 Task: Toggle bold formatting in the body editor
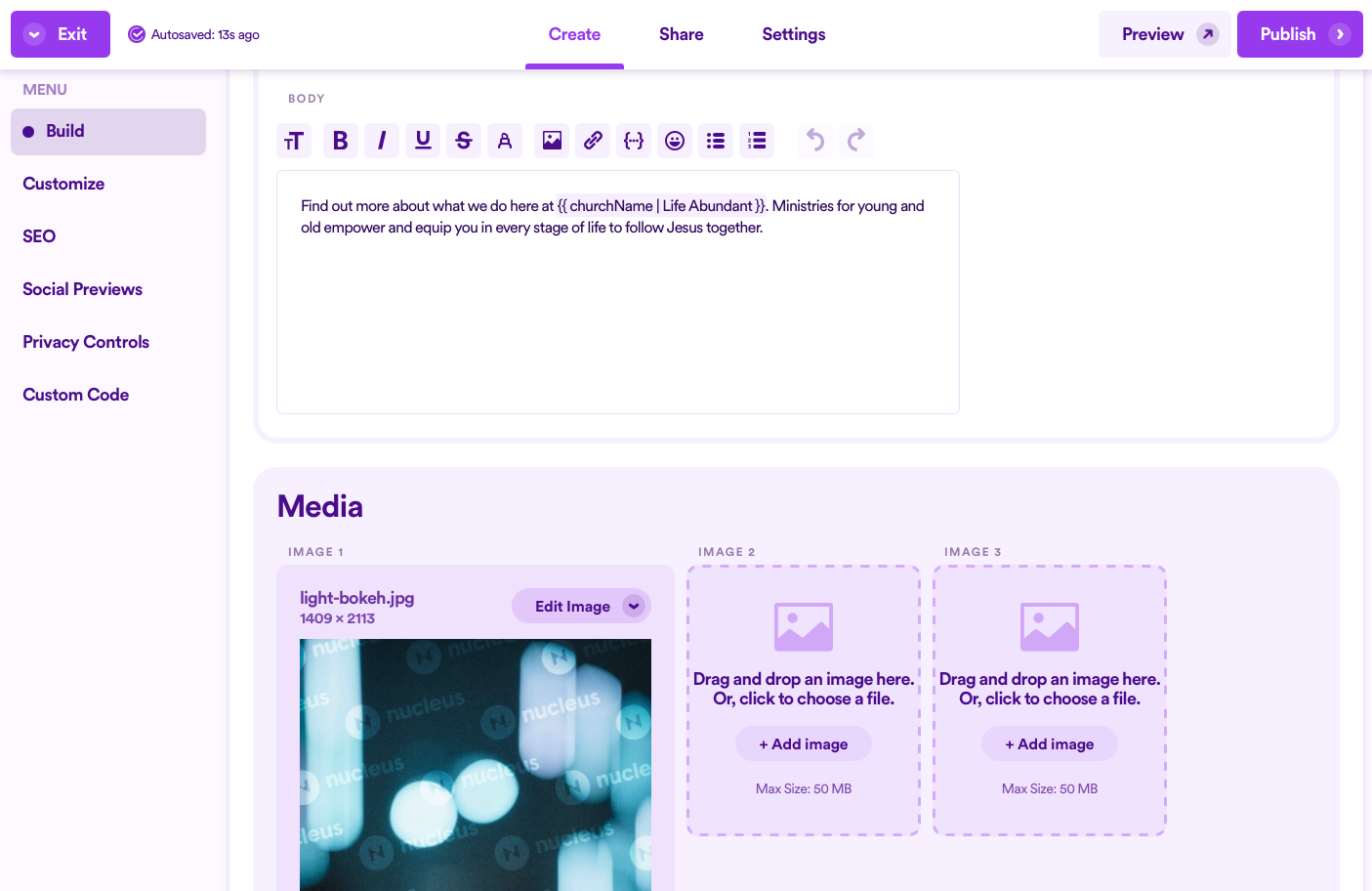(x=340, y=141)
